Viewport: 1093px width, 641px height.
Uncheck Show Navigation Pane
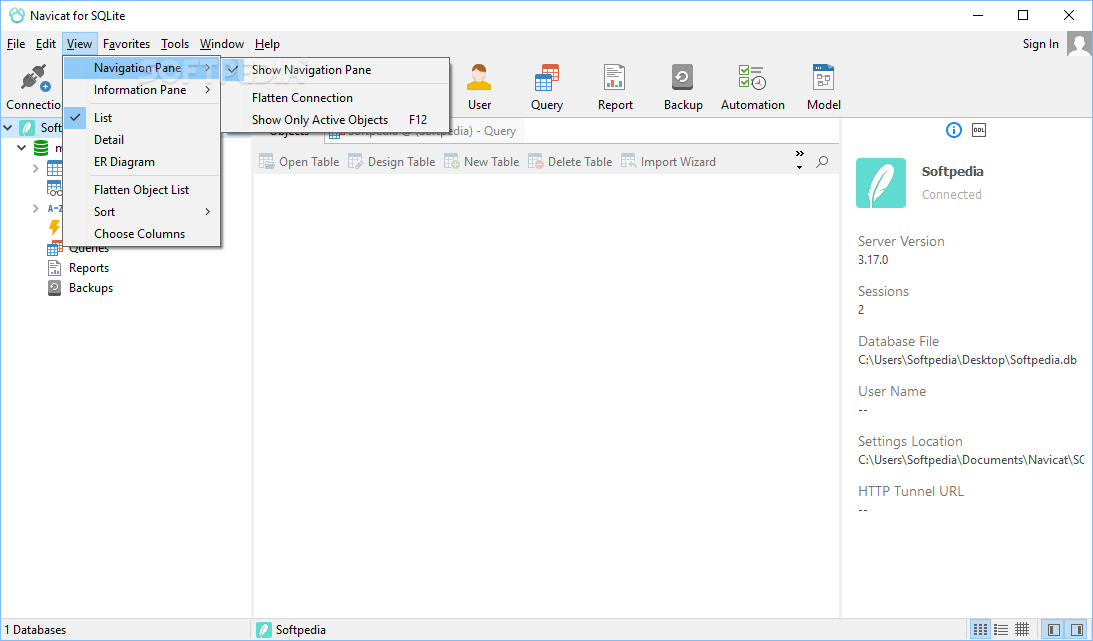click(335, 70)
